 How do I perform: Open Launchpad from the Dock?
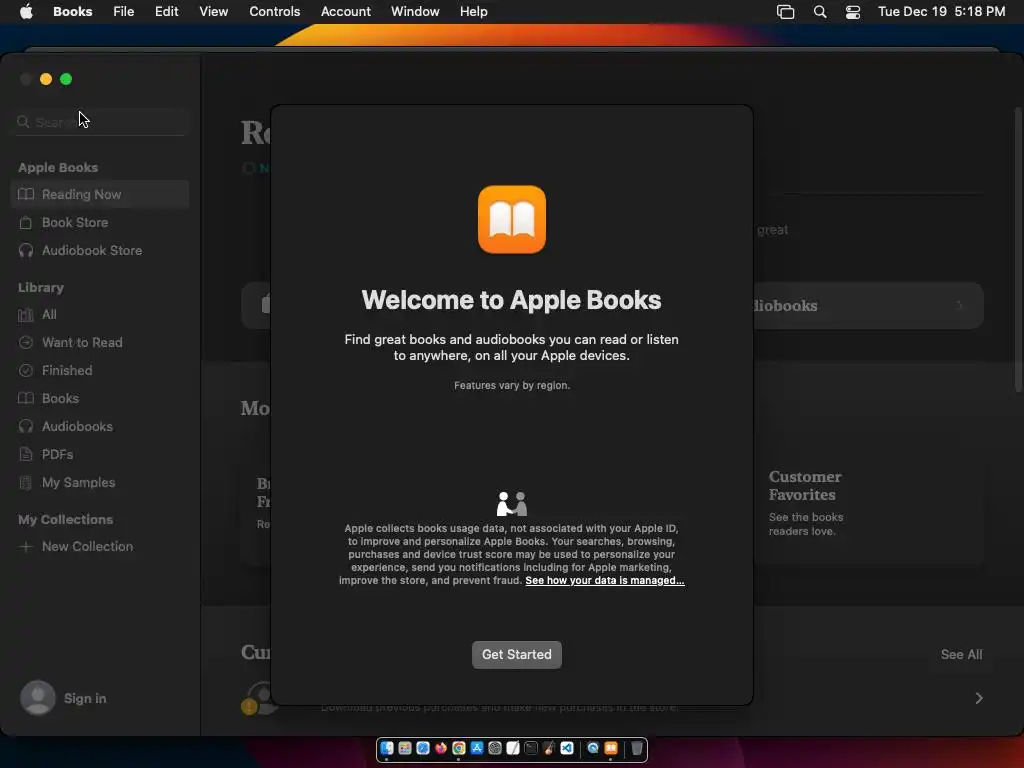click(x=405, y=748)
